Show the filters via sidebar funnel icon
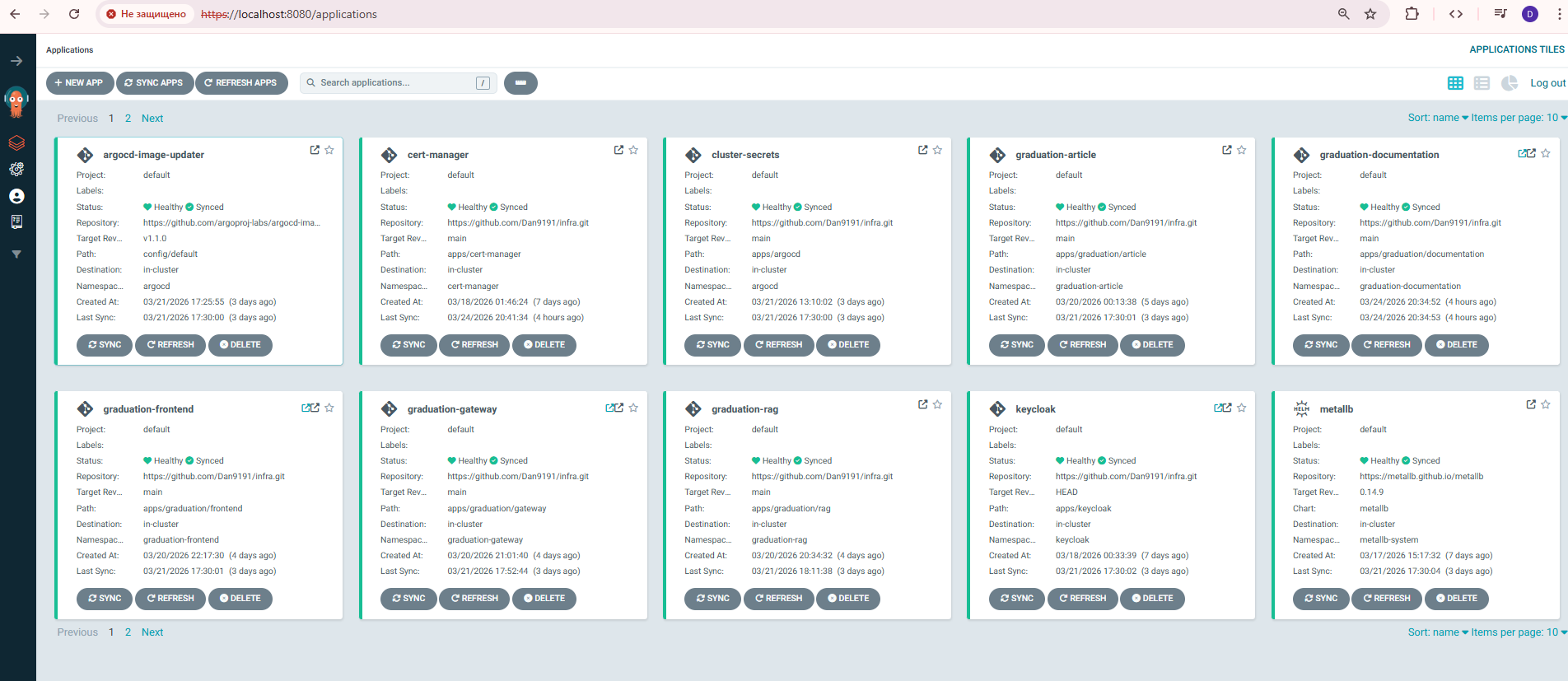Image resolution: width=1568 pixels, height=681 pixels. pyautogui.click(x=16, y=254)
